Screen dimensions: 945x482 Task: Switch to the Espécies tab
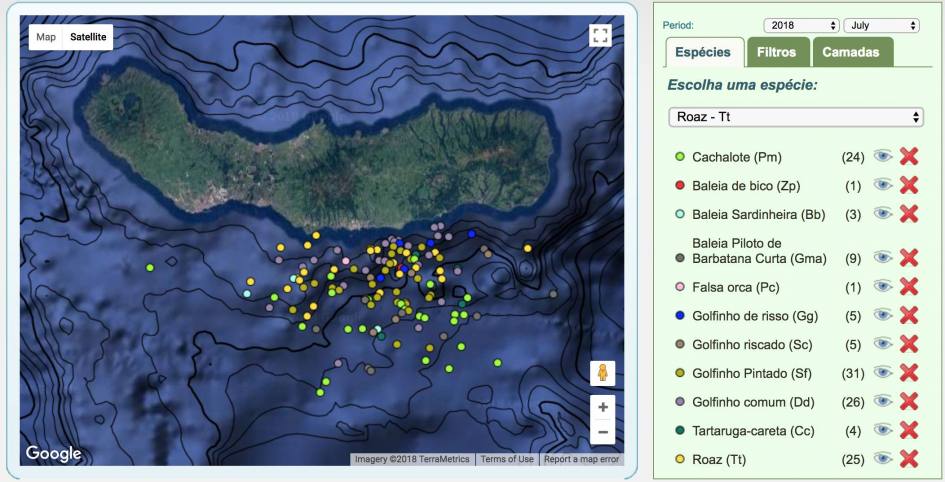(x=703, y=52)
